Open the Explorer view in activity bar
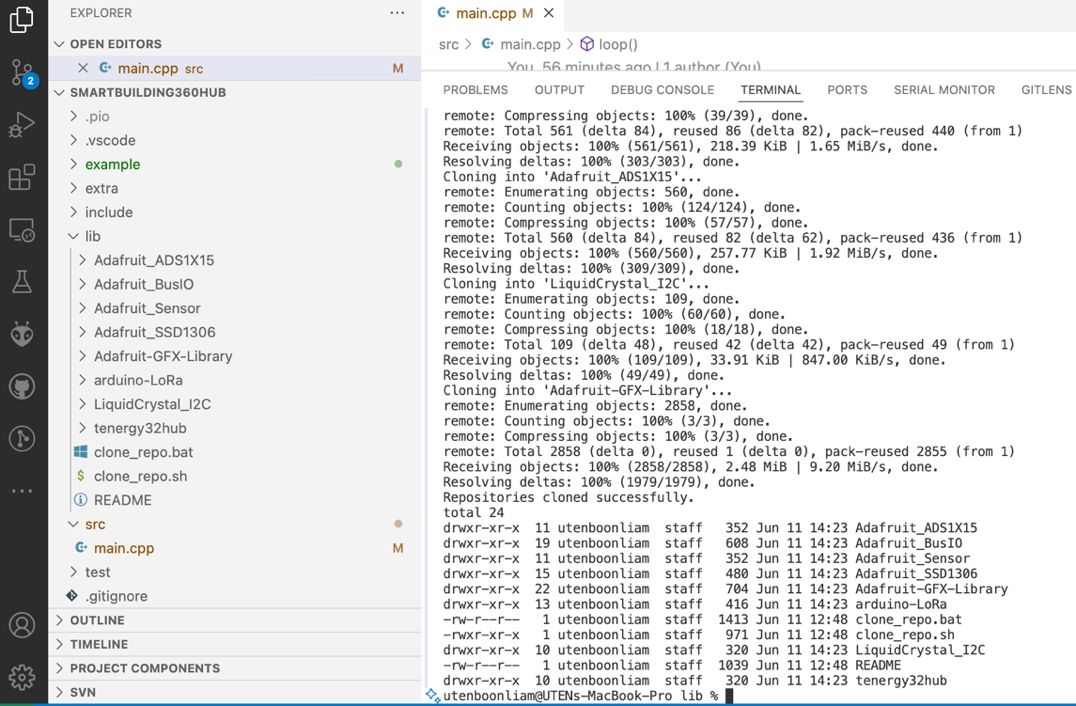 pos(21,19)
